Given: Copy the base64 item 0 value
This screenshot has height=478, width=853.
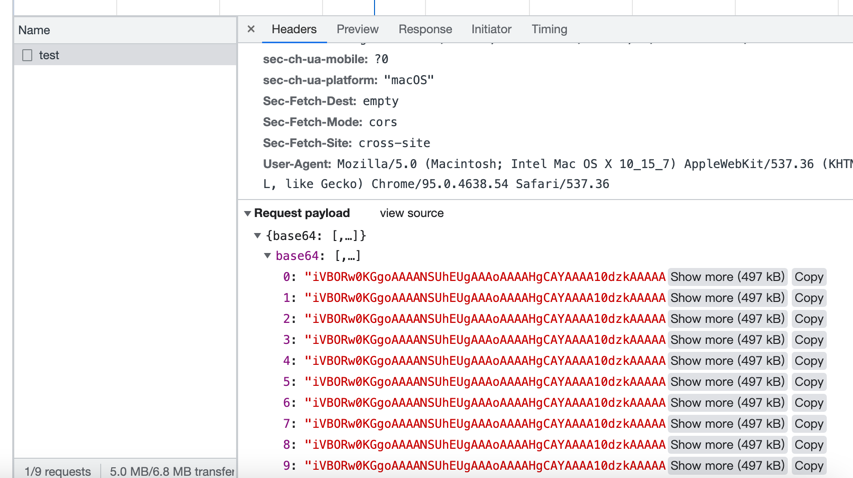Looking at the screenshot, I should click(x=808, y=277).
